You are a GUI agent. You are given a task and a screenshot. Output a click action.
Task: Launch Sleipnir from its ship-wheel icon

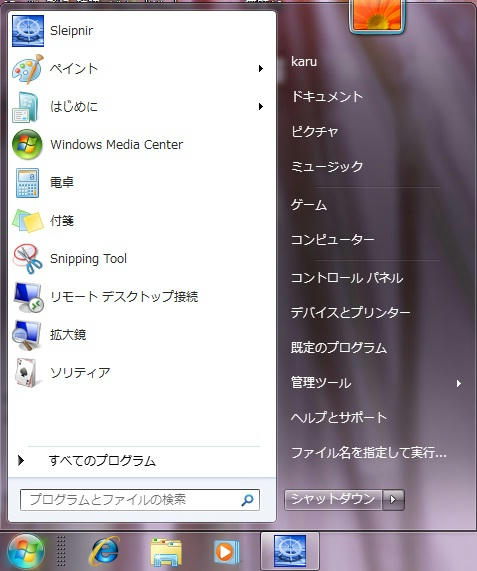tap(28, 31)
